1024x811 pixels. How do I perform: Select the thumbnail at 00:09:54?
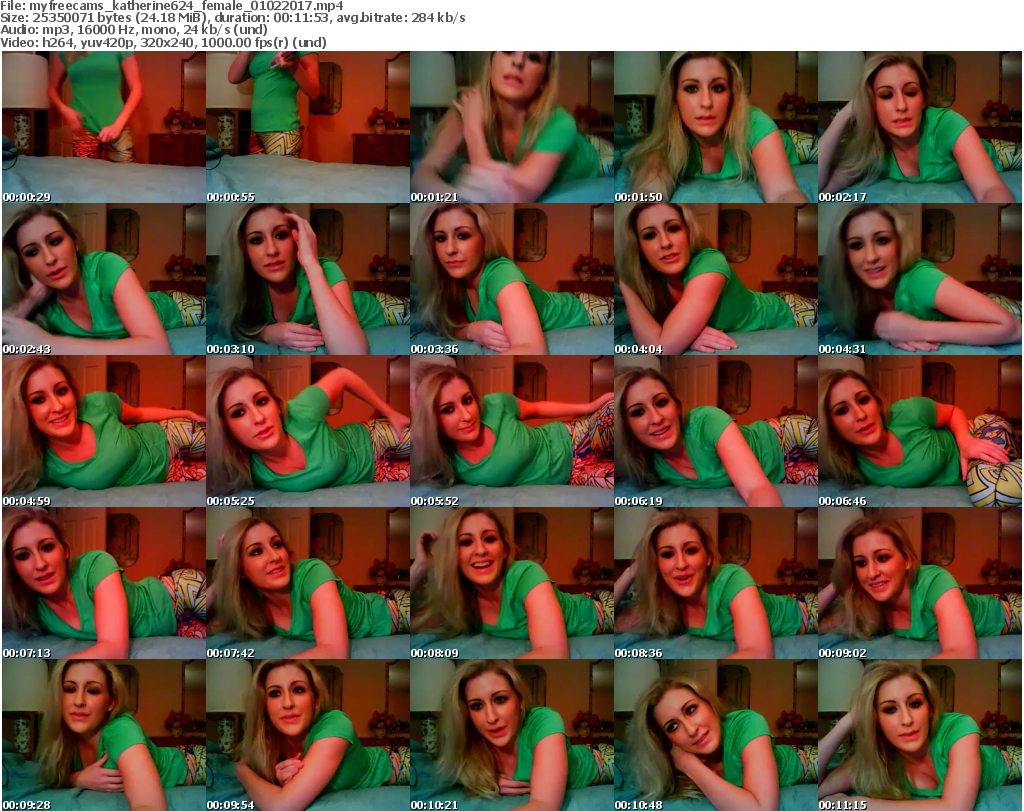tap(308, 735)
